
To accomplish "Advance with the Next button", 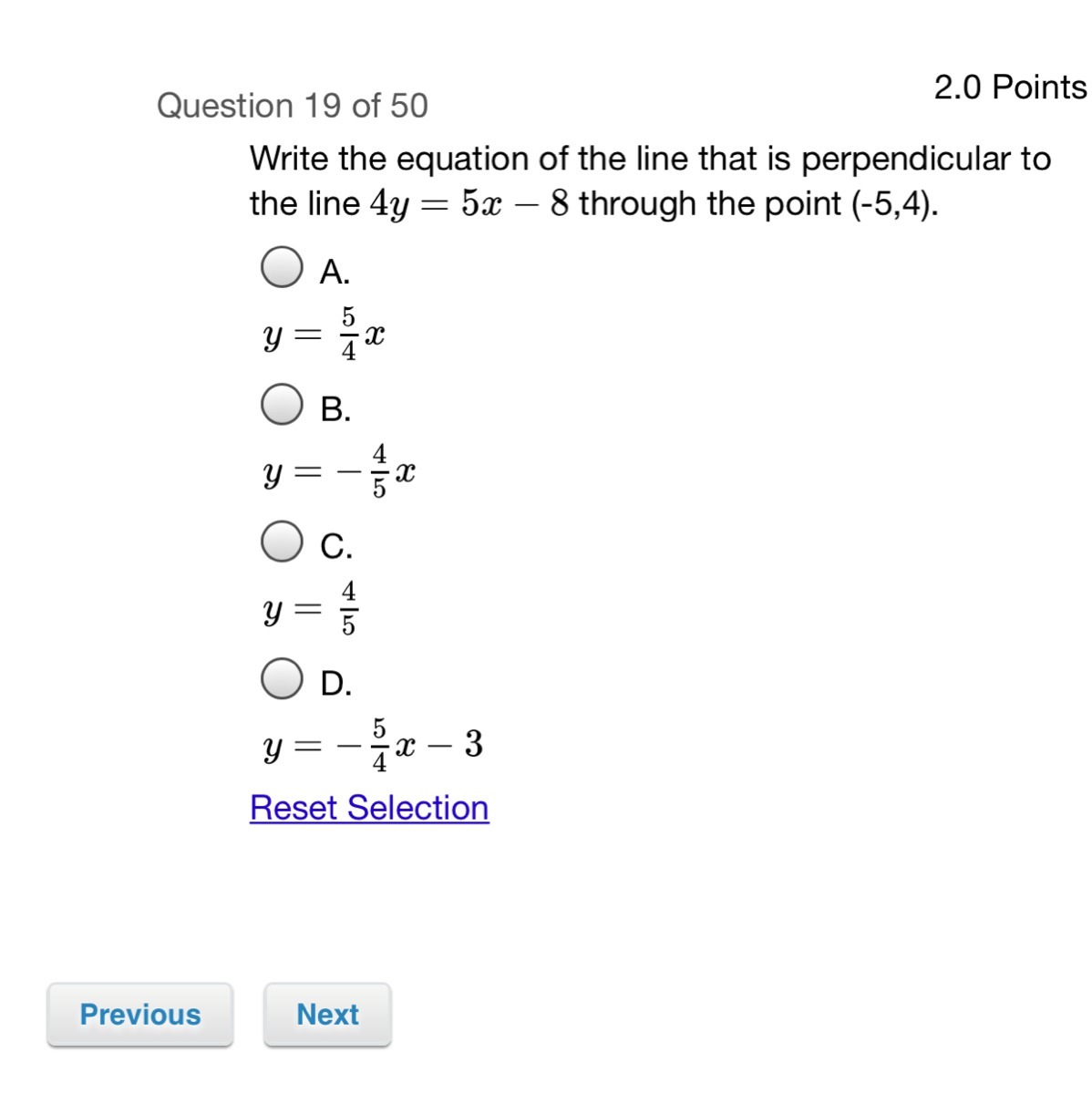I will pyautogui.click(x=327, y=1015).
